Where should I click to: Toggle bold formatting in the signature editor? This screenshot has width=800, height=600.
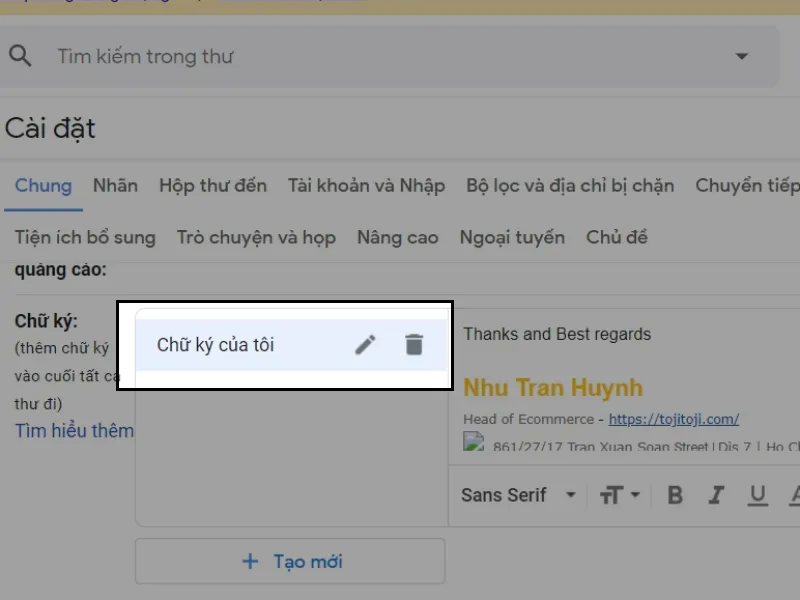tap(675, 494)
